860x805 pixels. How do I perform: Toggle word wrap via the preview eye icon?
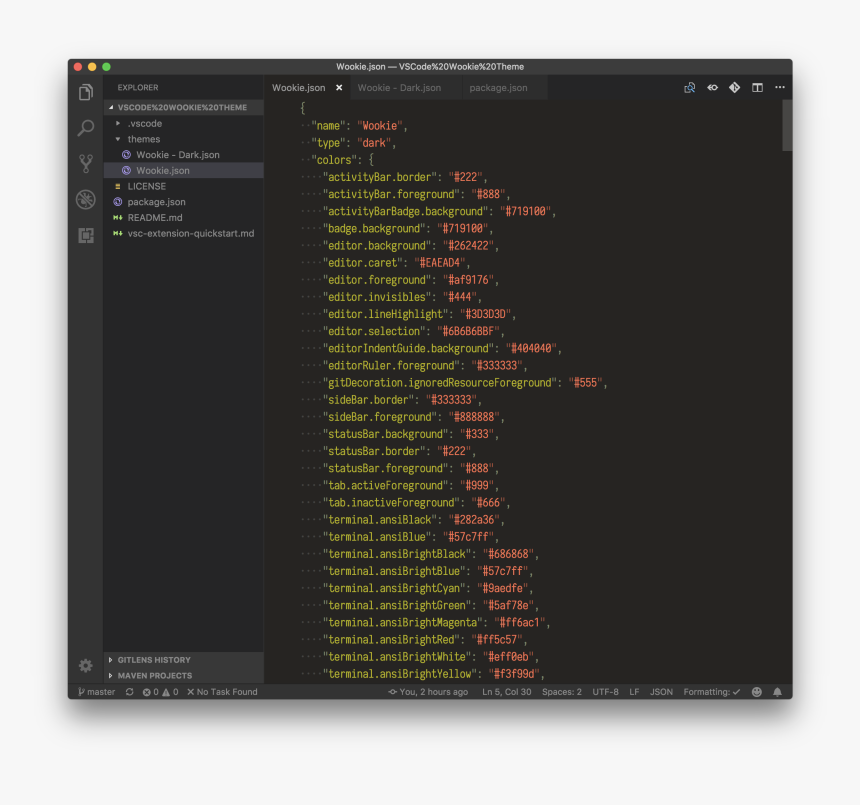click(712, 87)
